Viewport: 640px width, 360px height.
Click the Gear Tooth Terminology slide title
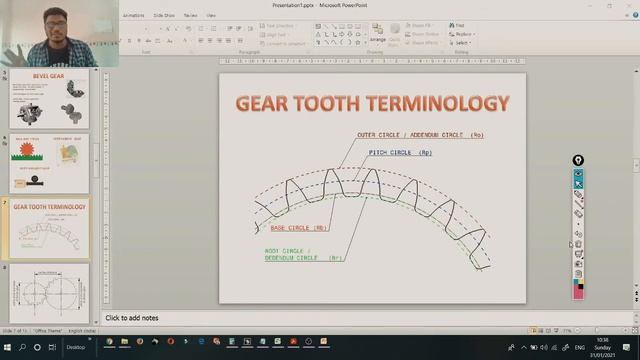coord(373,103)
